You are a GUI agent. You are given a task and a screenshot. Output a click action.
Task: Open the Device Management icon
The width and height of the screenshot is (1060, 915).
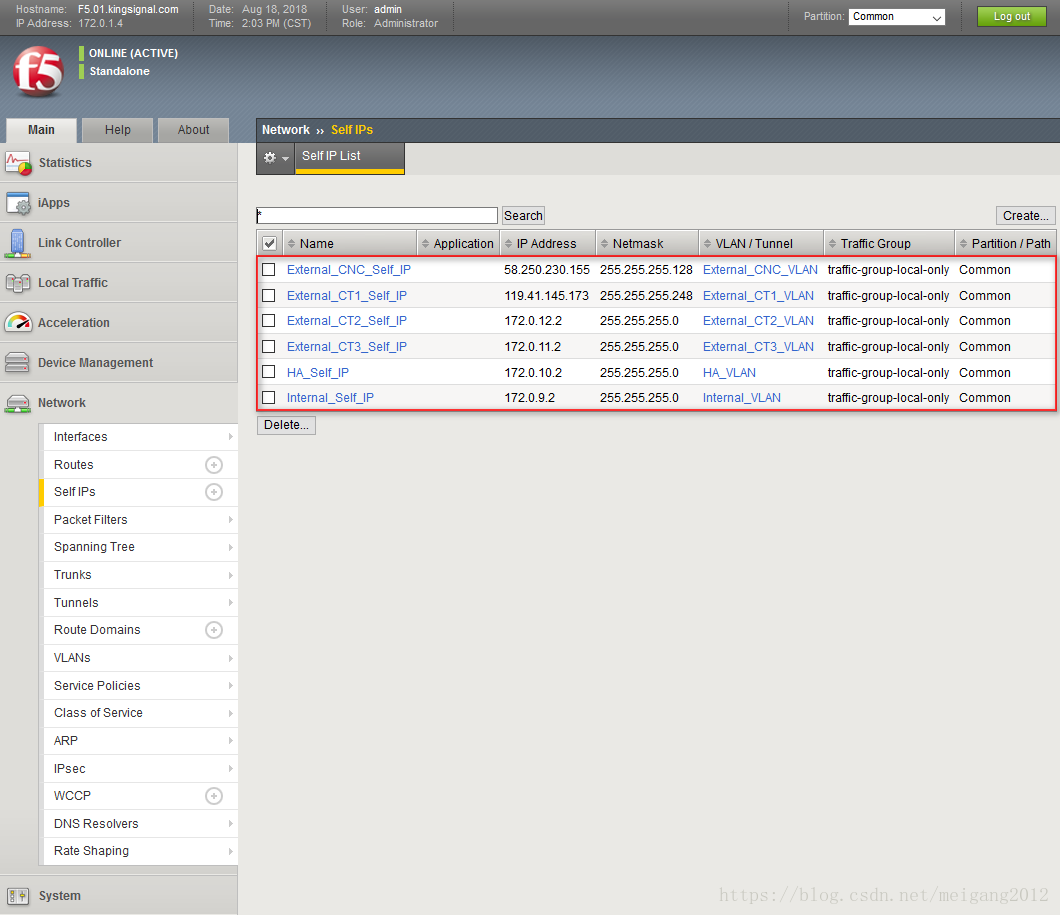coord(18,363)
